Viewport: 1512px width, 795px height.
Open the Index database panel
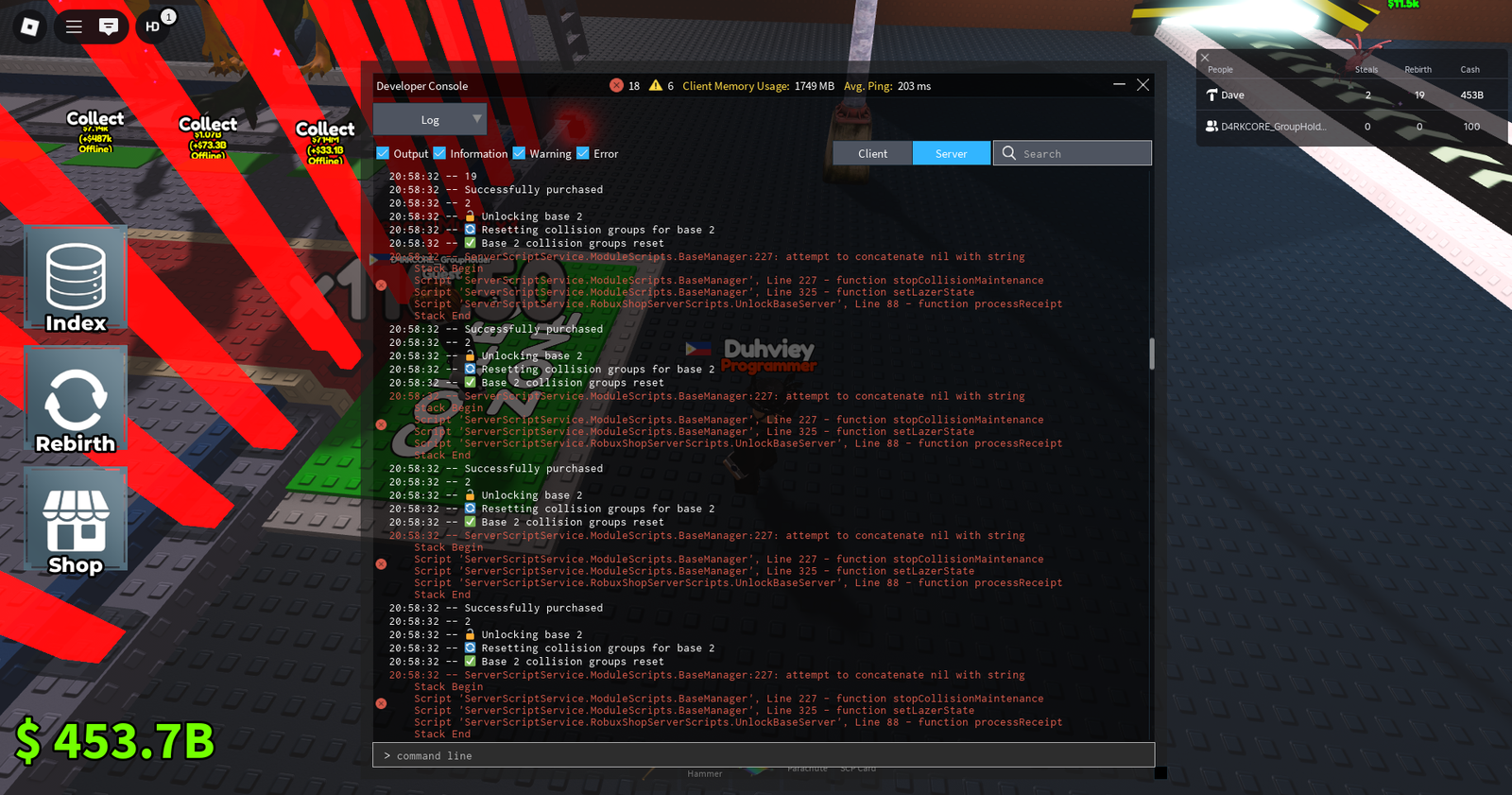click(76, 281)
